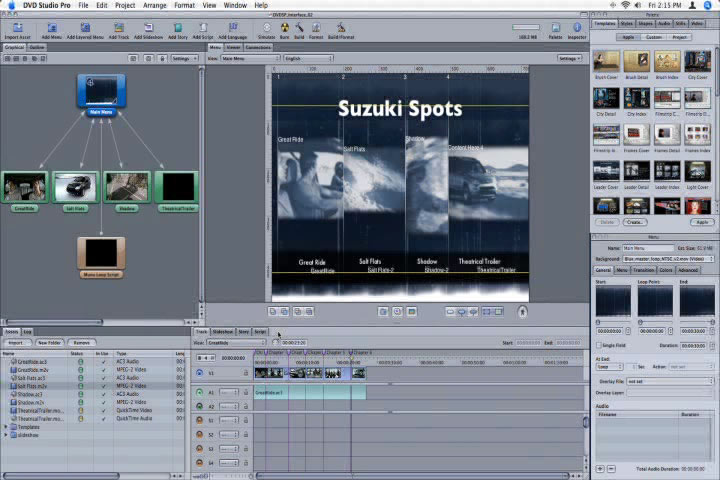
Task: Select the Main Menu tile in Graphical view
Action: (x=101, y=91)
